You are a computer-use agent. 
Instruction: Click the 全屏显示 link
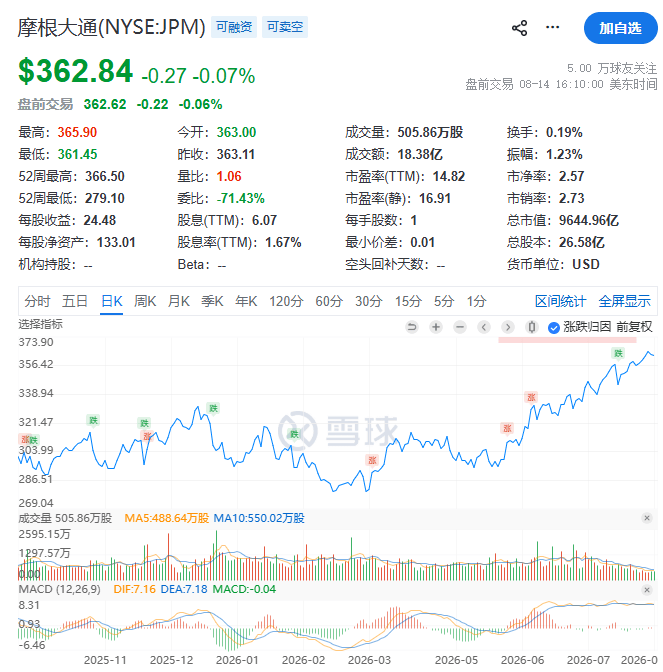(624, 301)
